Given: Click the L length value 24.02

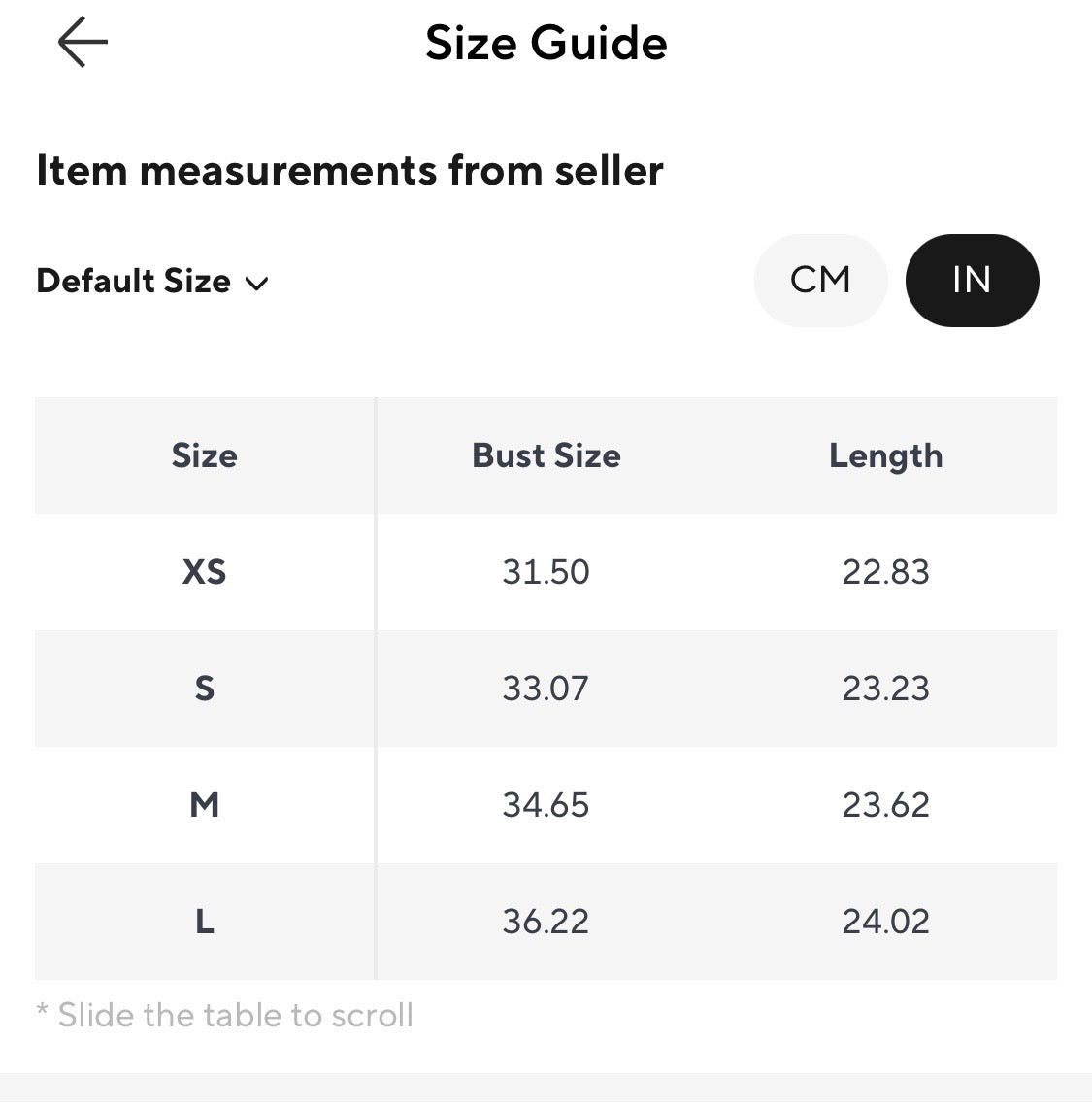Looking at the screenshot, I should [885, 921].
